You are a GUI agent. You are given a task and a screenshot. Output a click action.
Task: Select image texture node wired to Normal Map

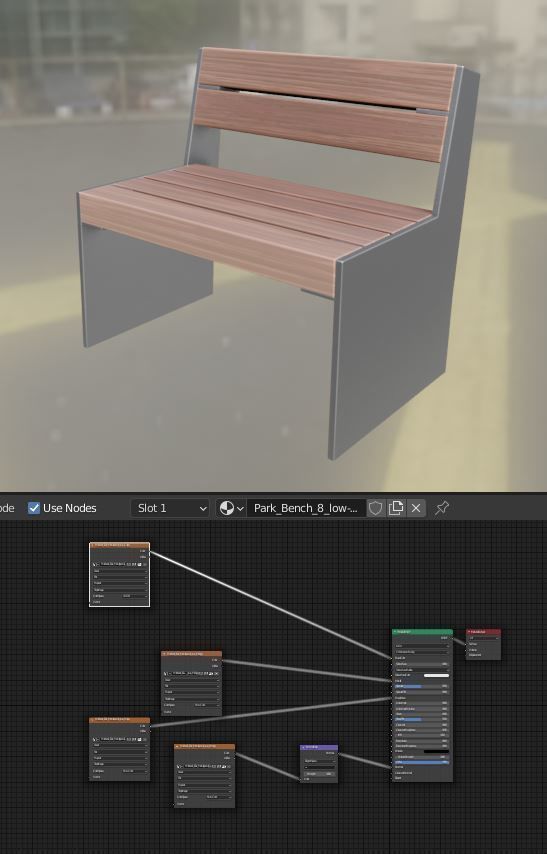tap(204, 776)
